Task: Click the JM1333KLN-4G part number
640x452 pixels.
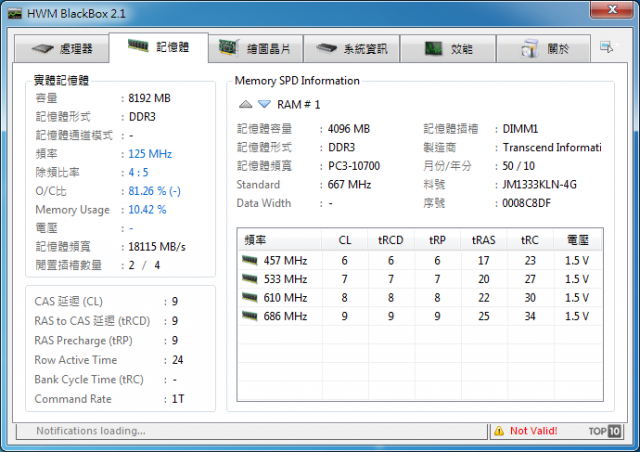Action: (539, 185)
